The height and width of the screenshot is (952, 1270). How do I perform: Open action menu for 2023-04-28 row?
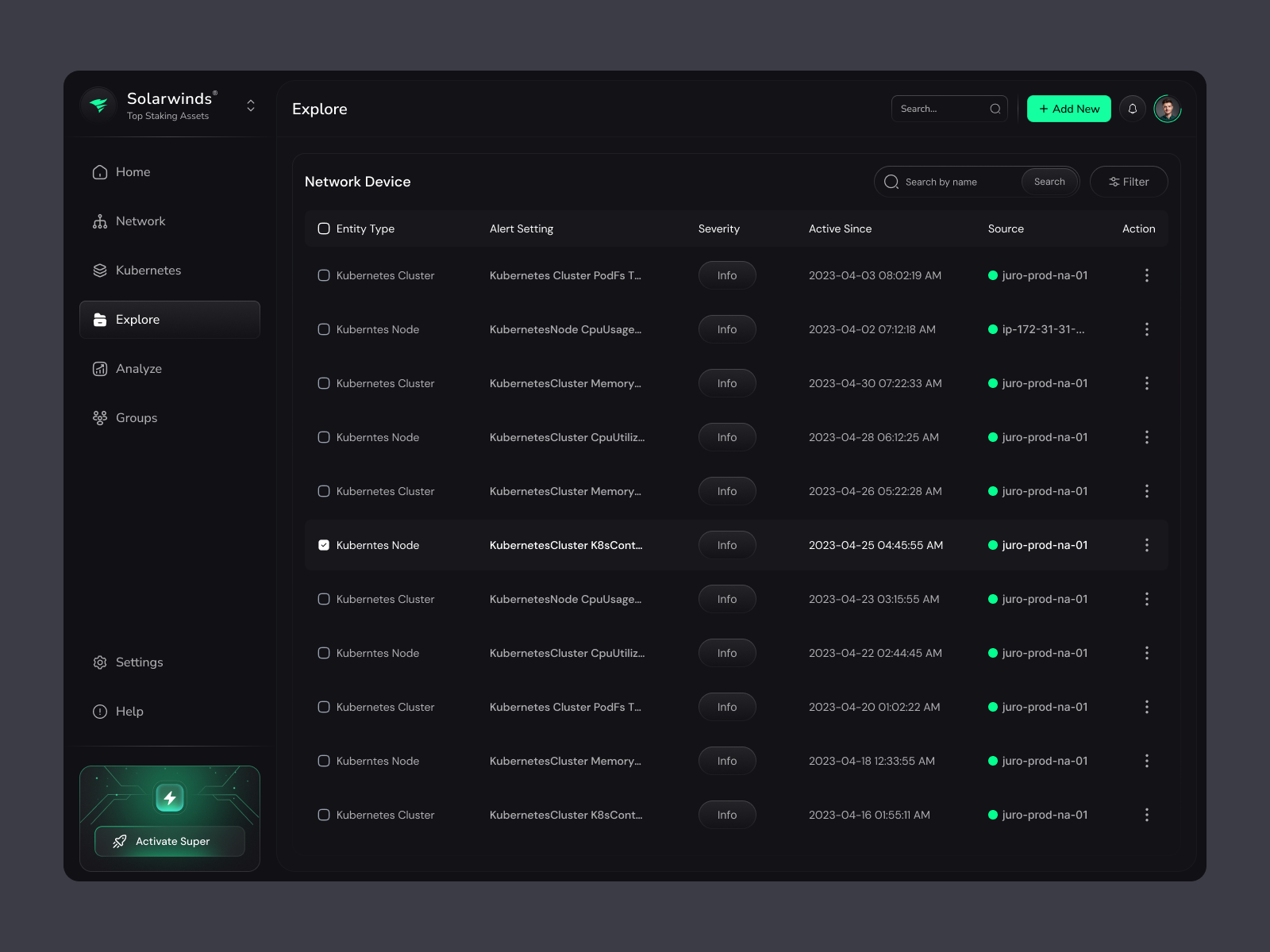(x=1146, y=437)
